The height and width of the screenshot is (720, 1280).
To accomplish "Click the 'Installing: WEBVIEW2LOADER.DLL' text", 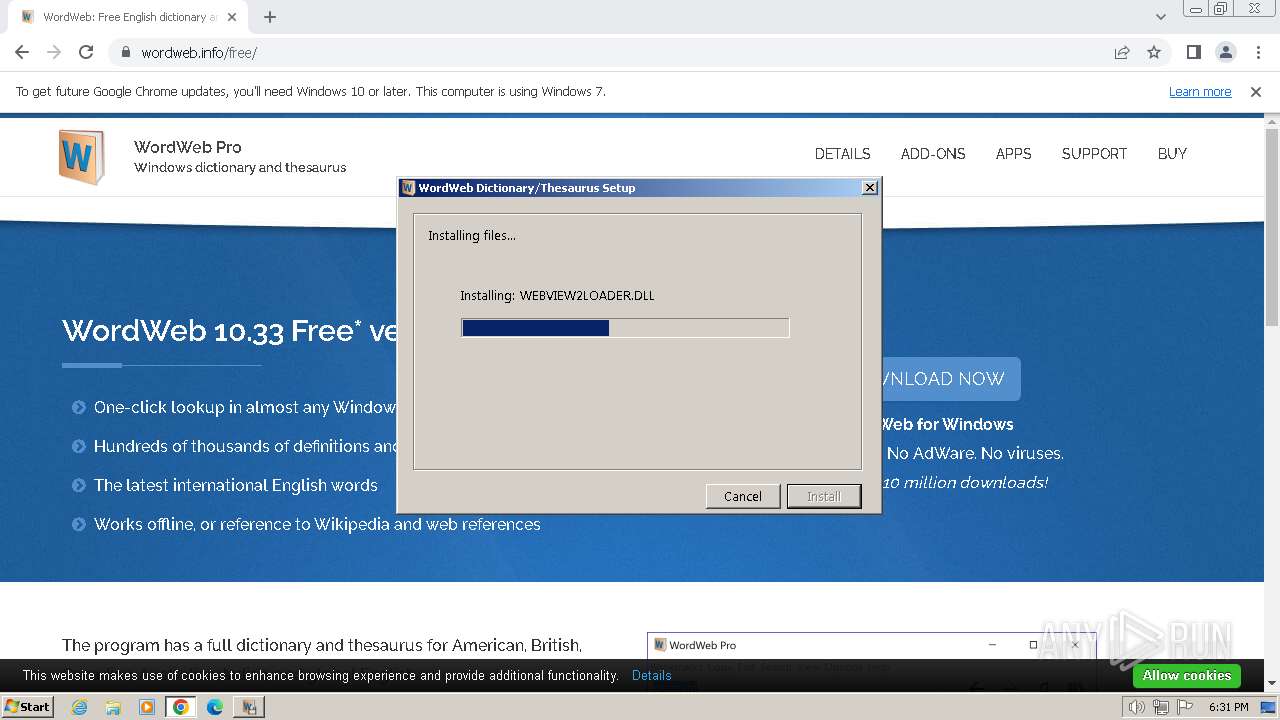I will [557, 296].
